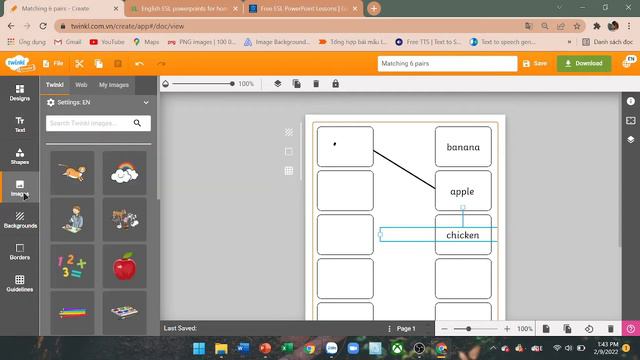The image size is (640, 360).
Task: Select the apple text box
Action: click(x=463, y=191)
